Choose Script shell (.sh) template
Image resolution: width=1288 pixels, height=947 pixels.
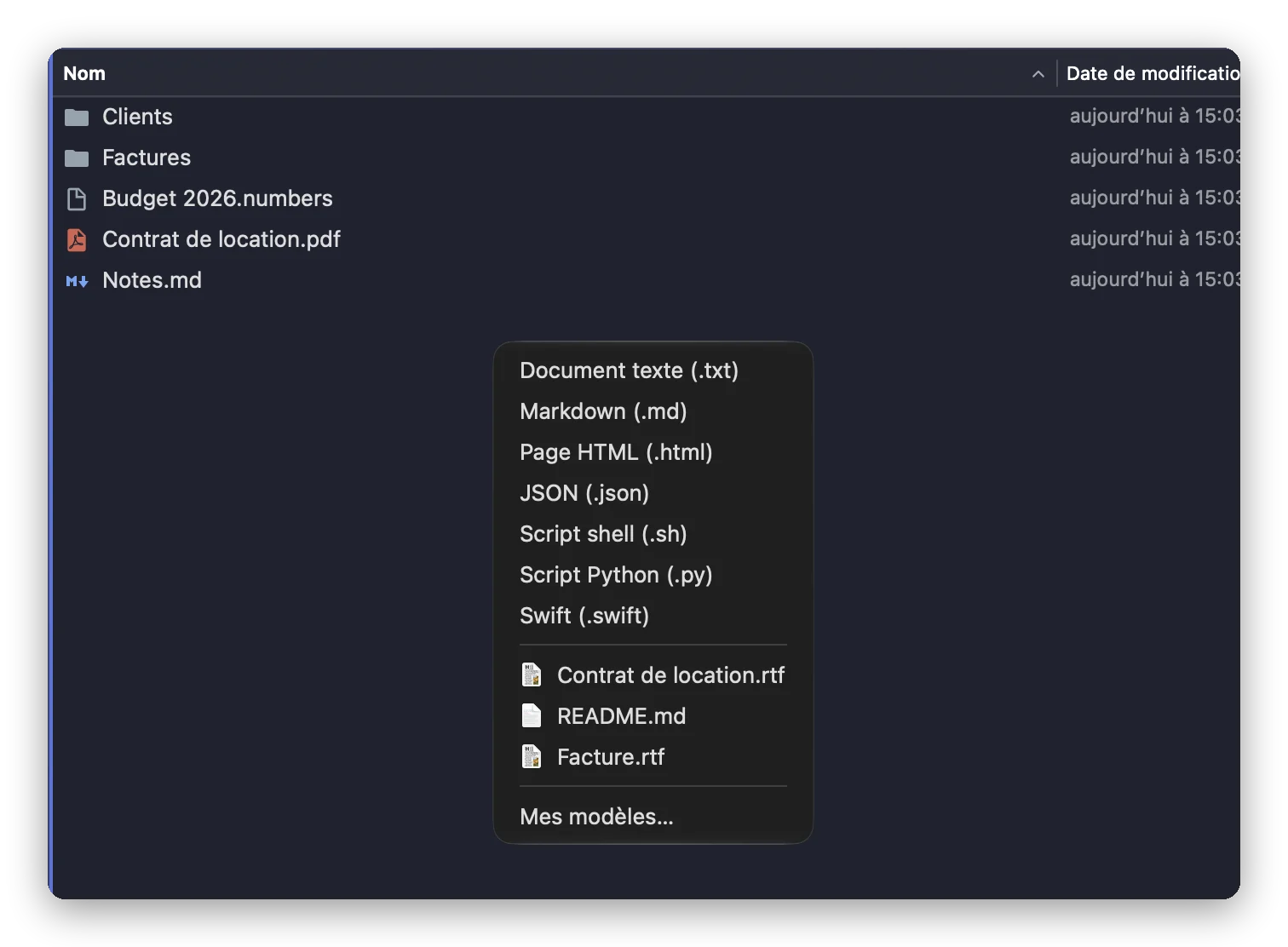click(653, 534)
